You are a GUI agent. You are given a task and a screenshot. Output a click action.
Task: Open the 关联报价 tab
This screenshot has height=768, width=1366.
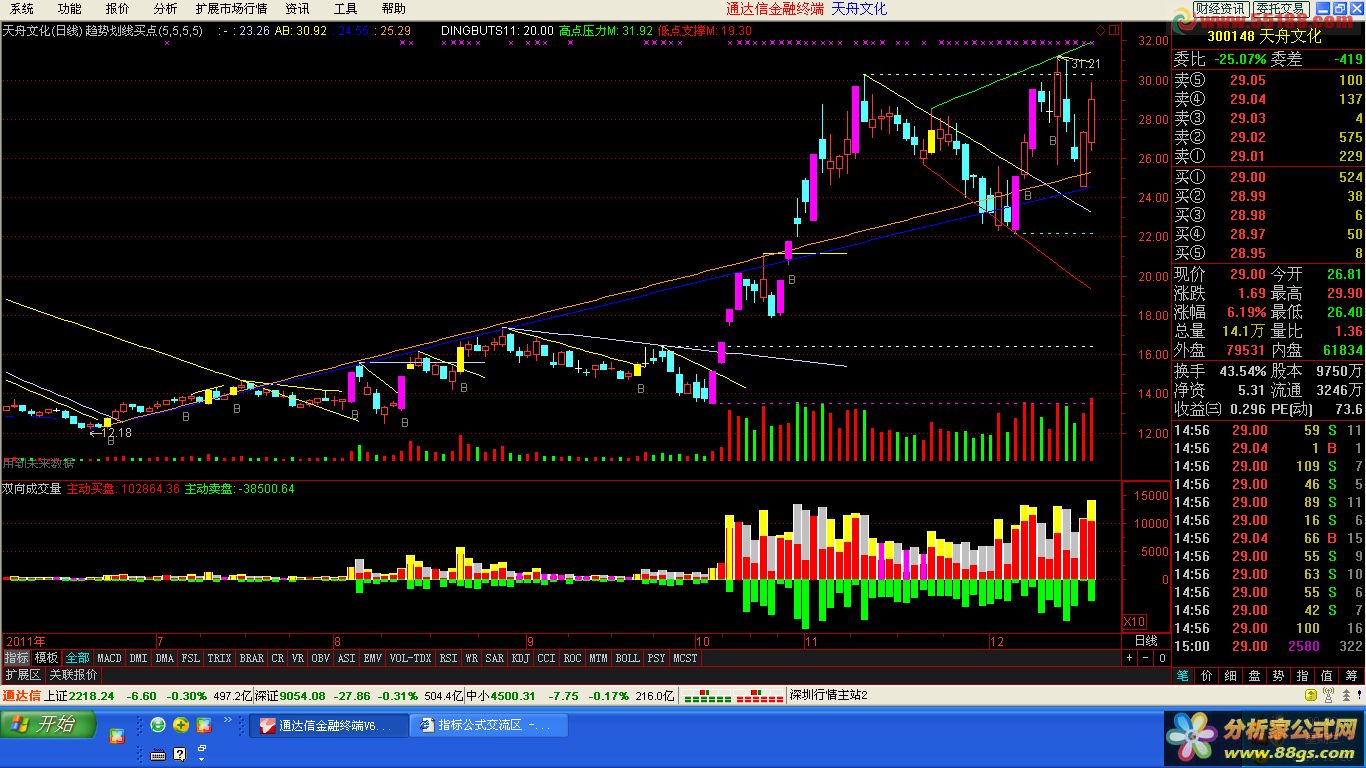pyautogui.click(x=73, y=675)
